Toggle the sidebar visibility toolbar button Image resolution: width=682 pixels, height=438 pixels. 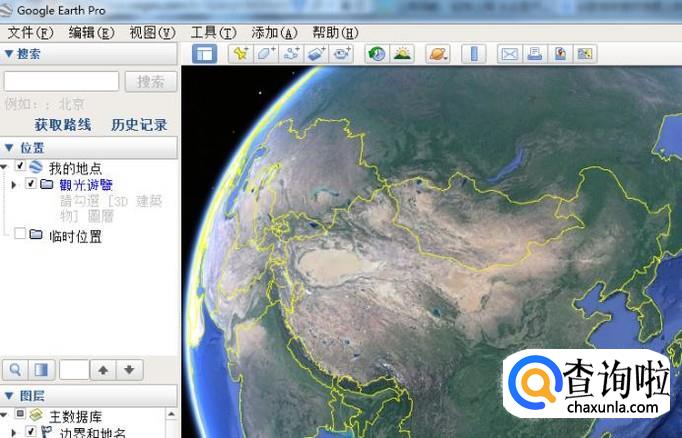[204, 54]
